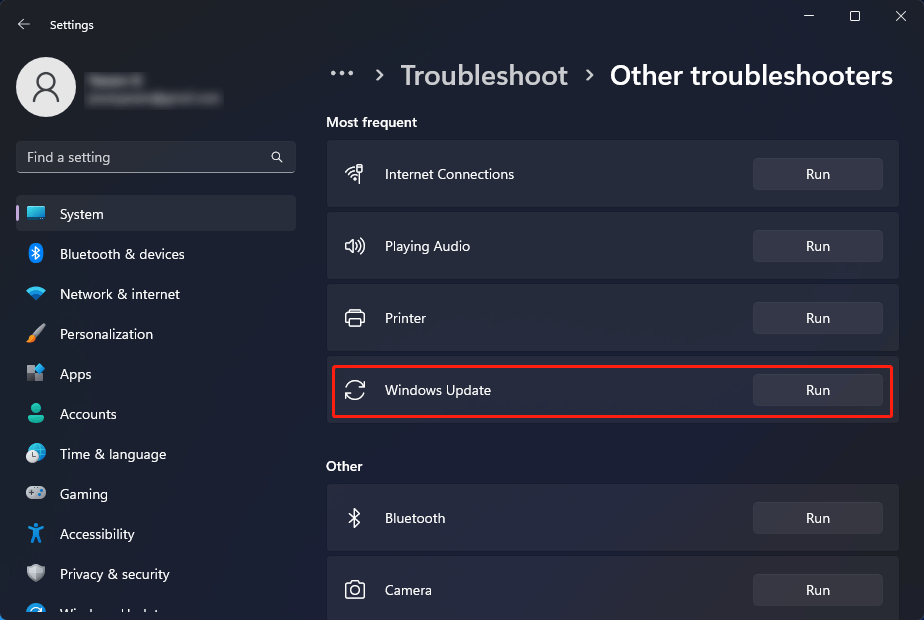924x620 pixels.
Task: Click the Network & internet Wi-Fi icon
Action: pyautogui.click(x=36, y=293)
